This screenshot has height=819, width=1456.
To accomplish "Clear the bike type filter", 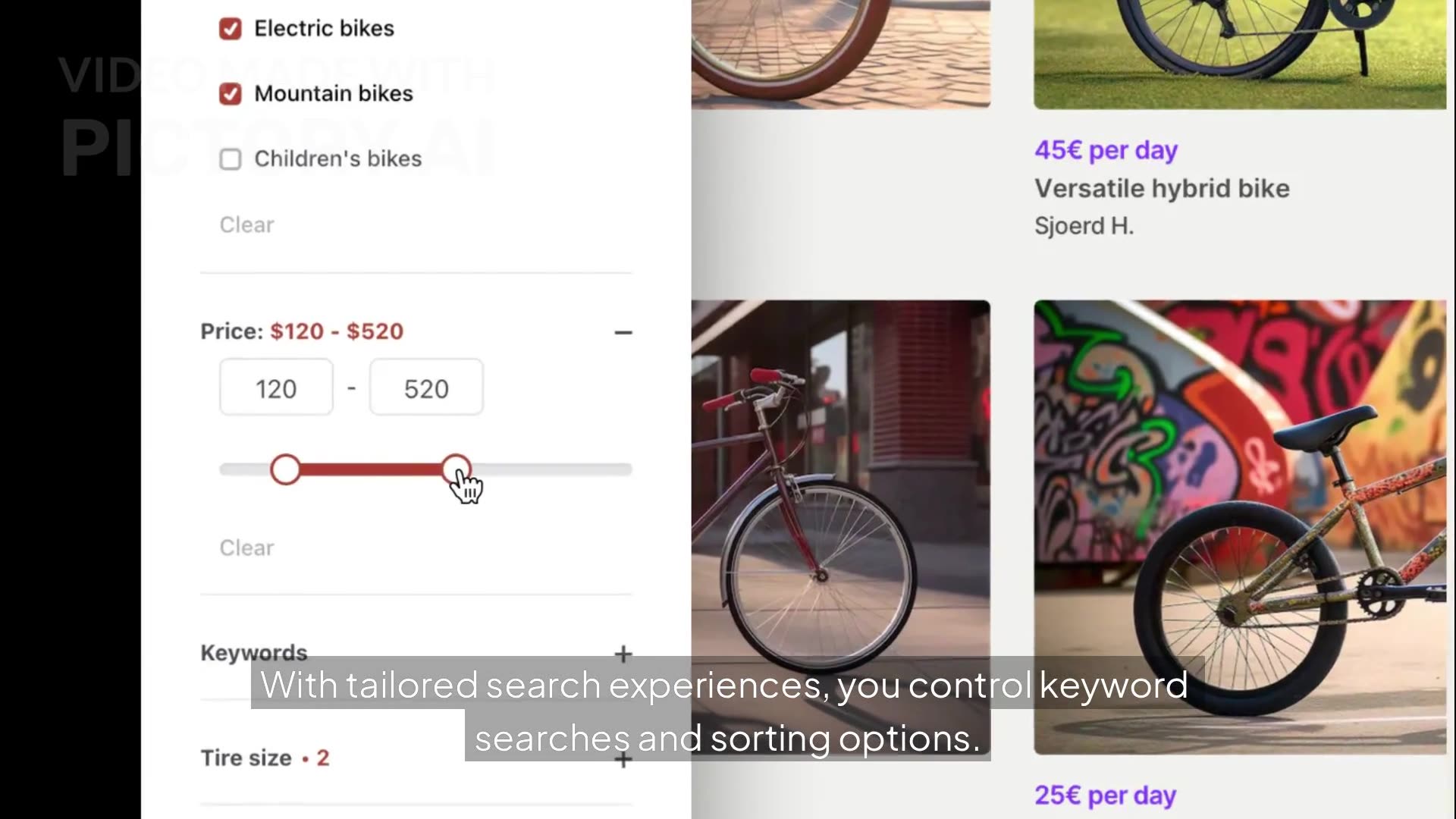I will pos(246,224).
